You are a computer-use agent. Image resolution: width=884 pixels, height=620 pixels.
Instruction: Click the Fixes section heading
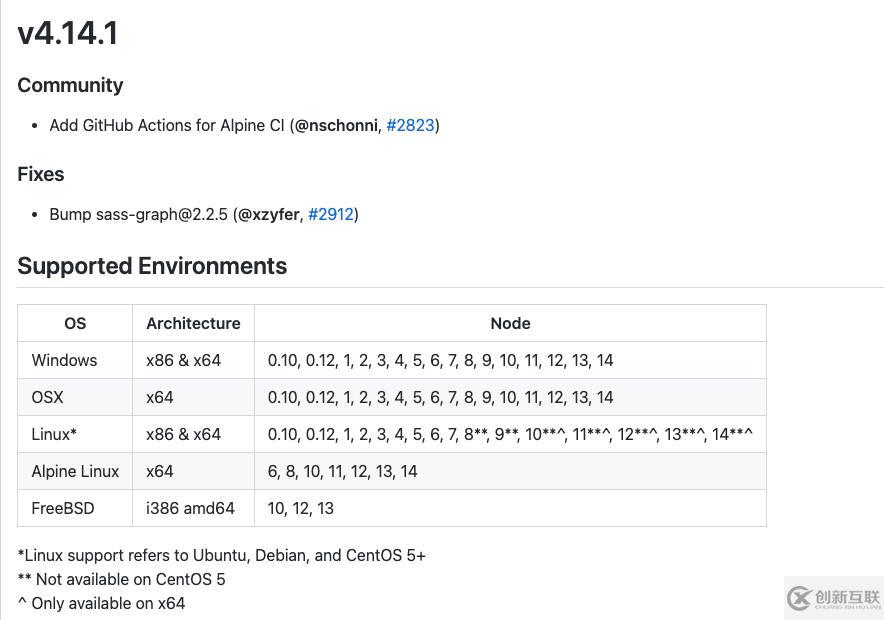tap(40, 174)
